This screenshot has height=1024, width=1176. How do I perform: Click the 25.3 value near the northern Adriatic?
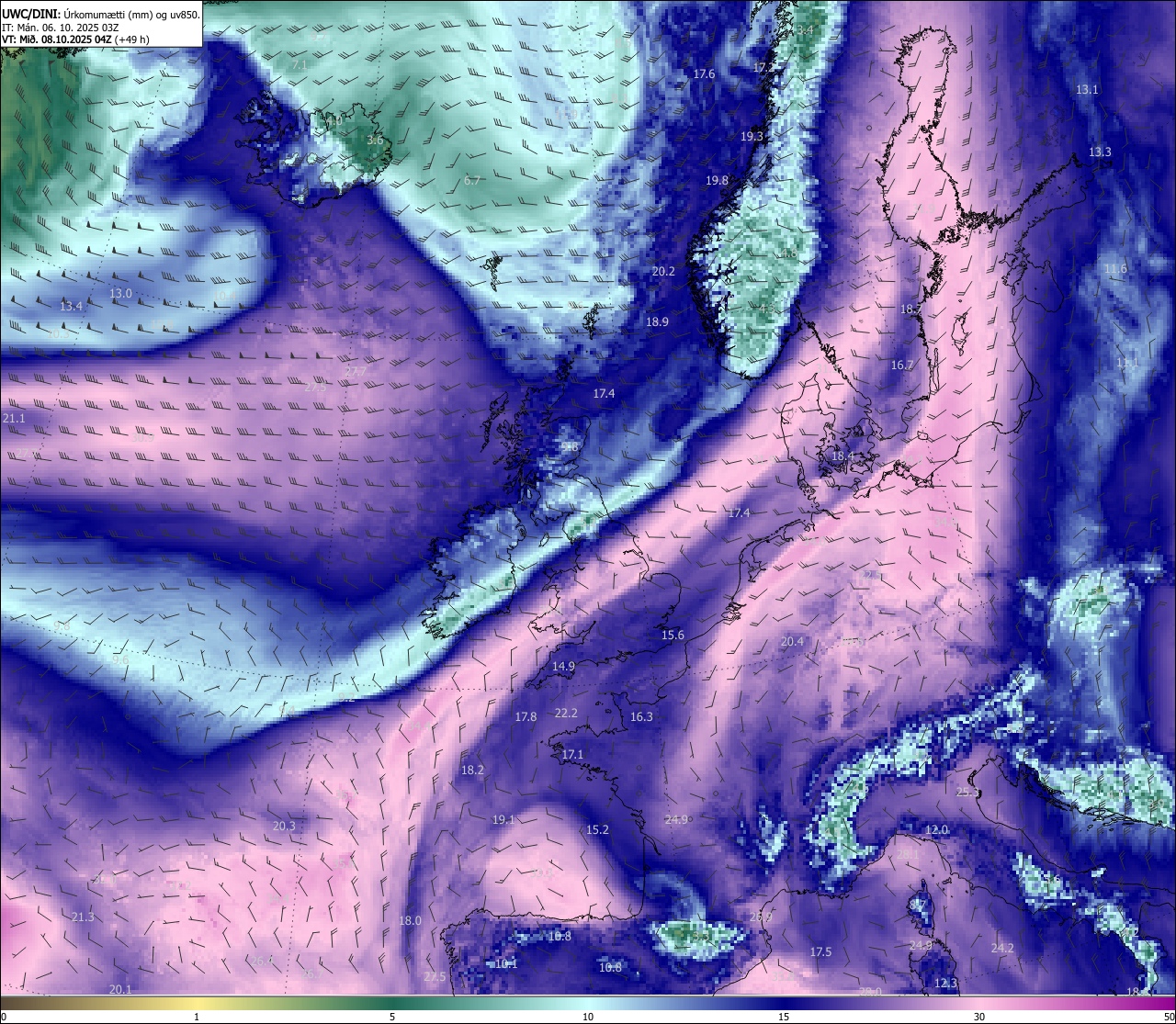pos(968,792)
